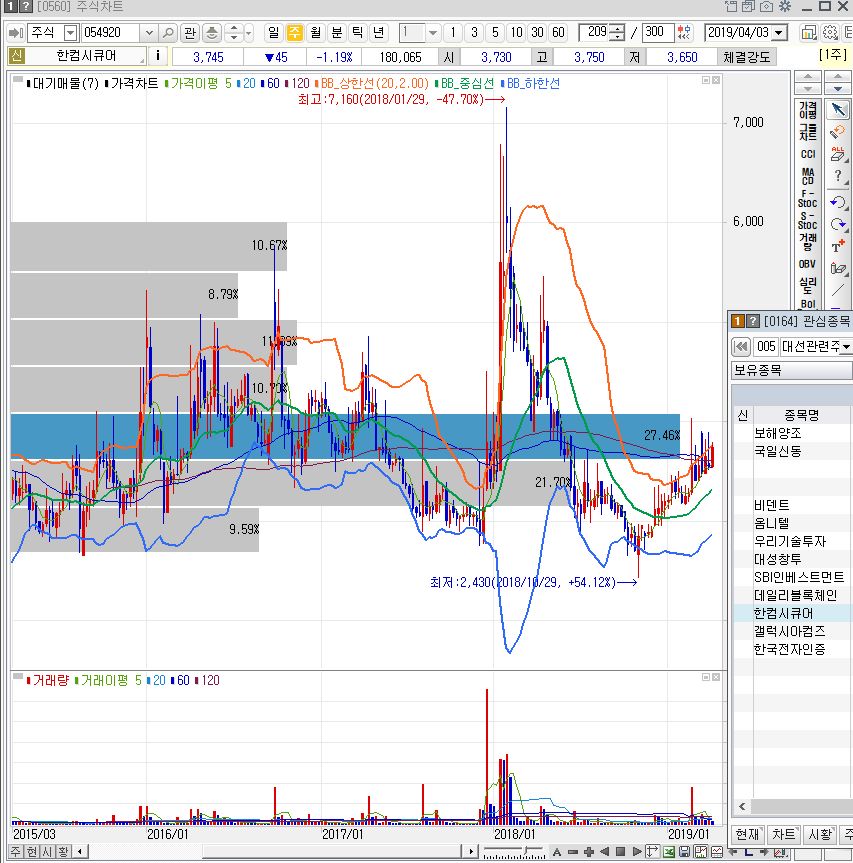Click the bottom toolbar crosshair cursor icon
The height and width of the screenshot is (863, 853).
653,852
